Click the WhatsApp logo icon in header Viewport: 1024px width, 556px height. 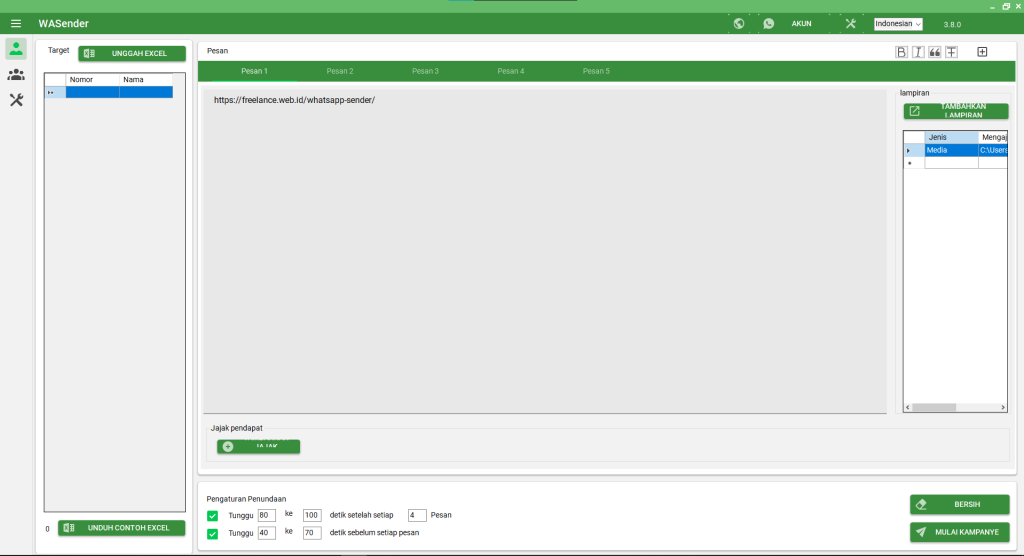pyautogui.click(x=769, y=23)
